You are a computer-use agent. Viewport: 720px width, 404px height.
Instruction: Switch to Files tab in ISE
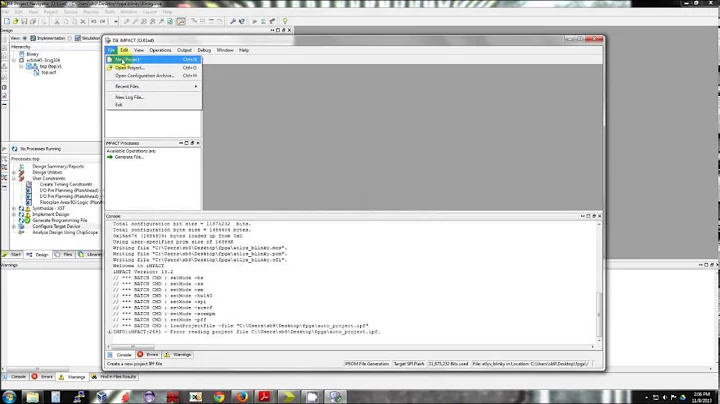pyautogui.click(x=64, y=254)
